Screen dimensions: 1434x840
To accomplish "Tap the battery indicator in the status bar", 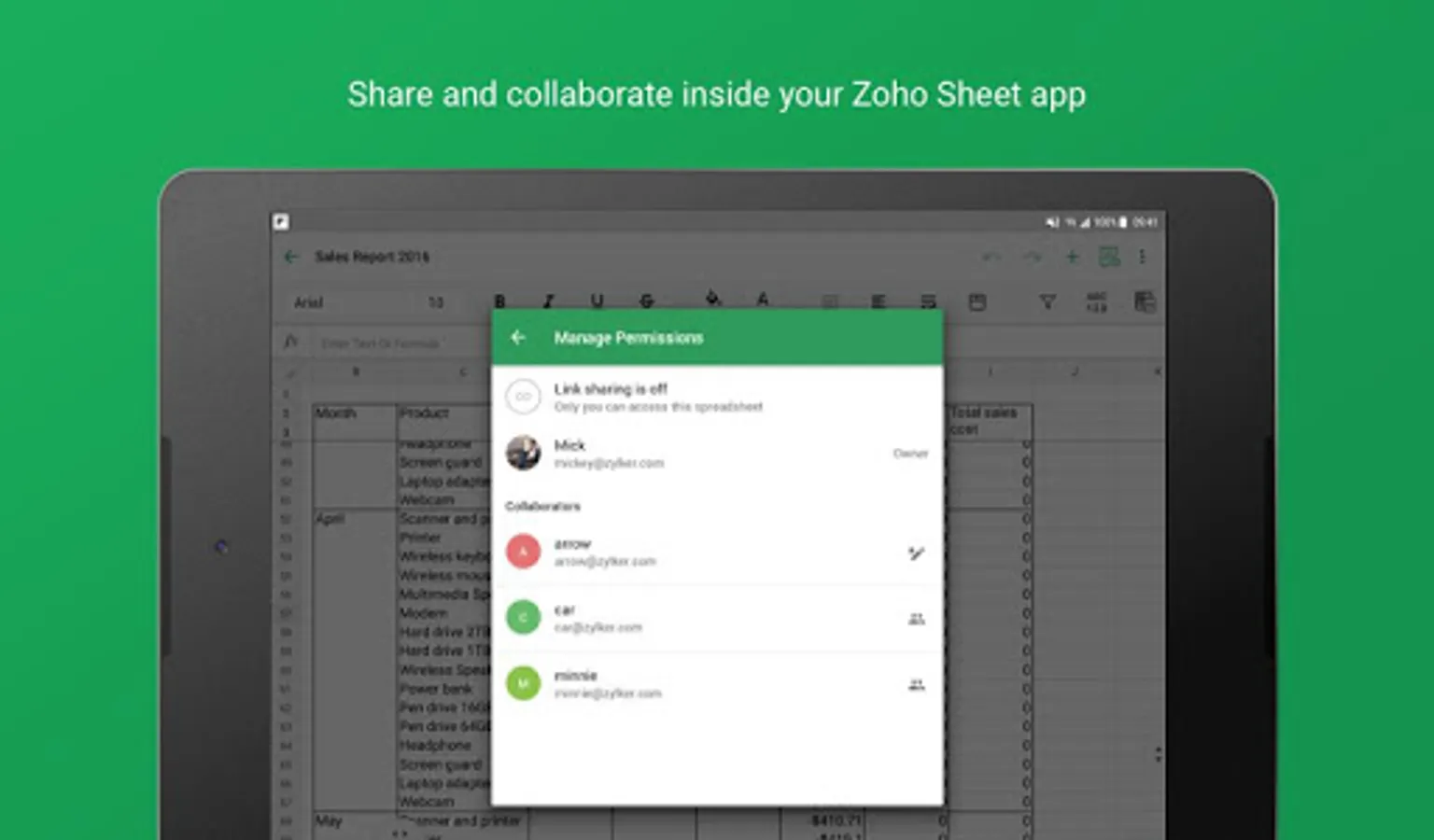I will [1122, 222].
